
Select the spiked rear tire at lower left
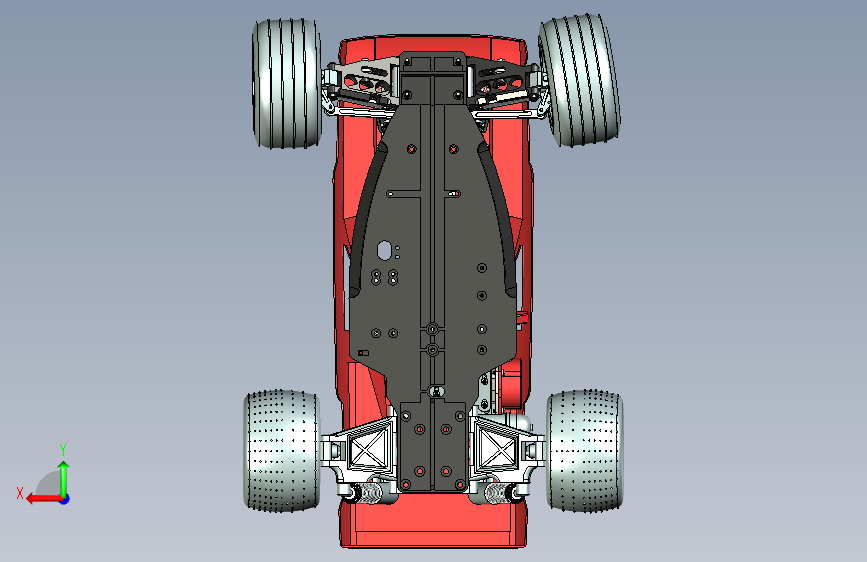[281, 450]
